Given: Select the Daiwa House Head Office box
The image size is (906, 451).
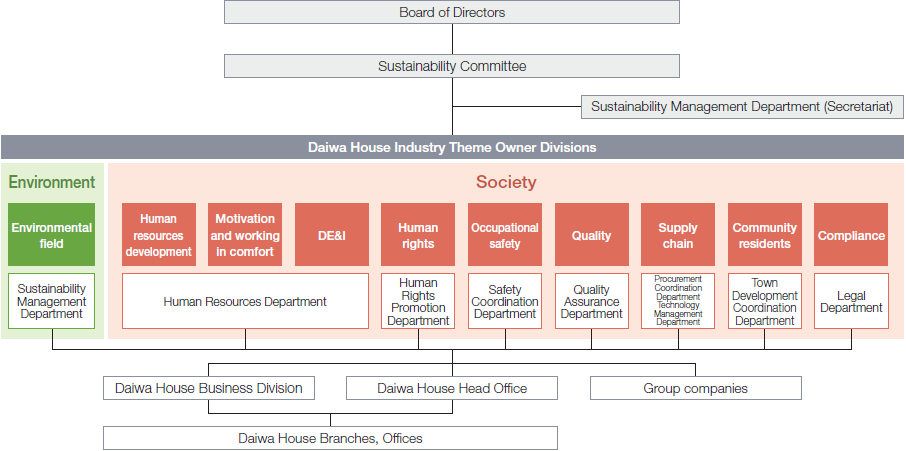Looking at the screenshot, I should click(452, 388).
